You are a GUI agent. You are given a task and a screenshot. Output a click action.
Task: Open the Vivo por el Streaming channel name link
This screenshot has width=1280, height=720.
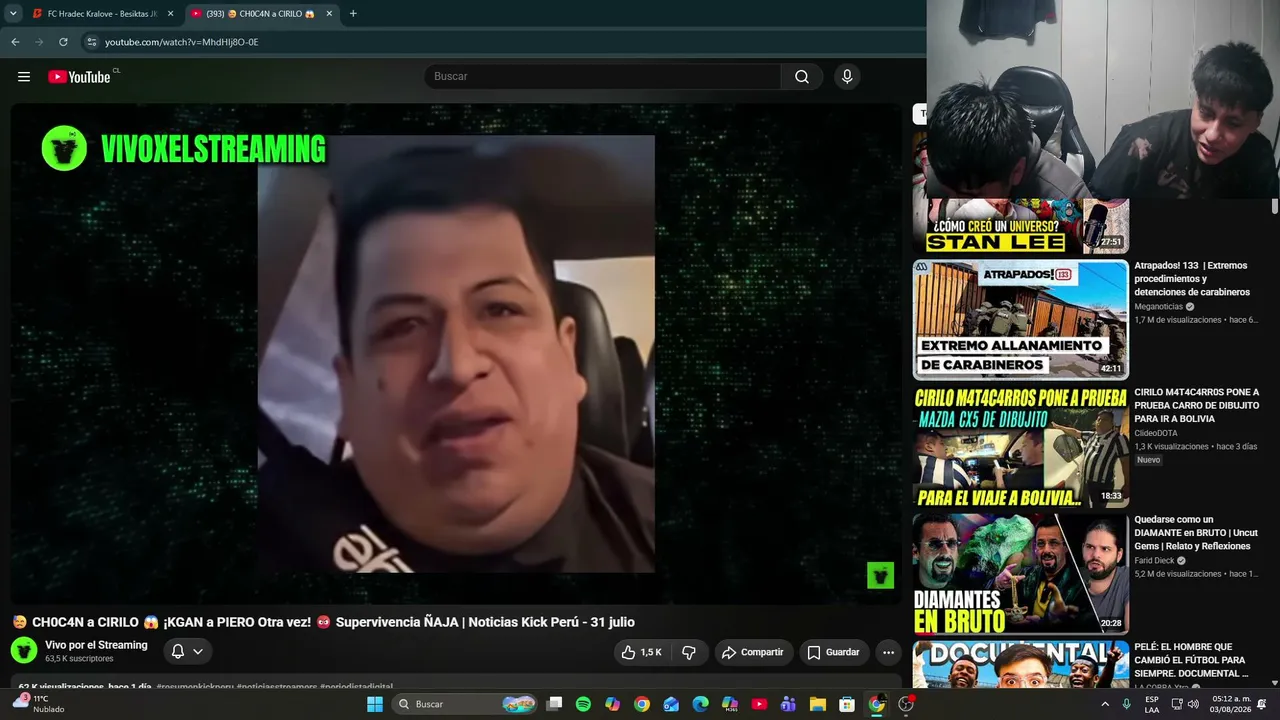[96, 645]
